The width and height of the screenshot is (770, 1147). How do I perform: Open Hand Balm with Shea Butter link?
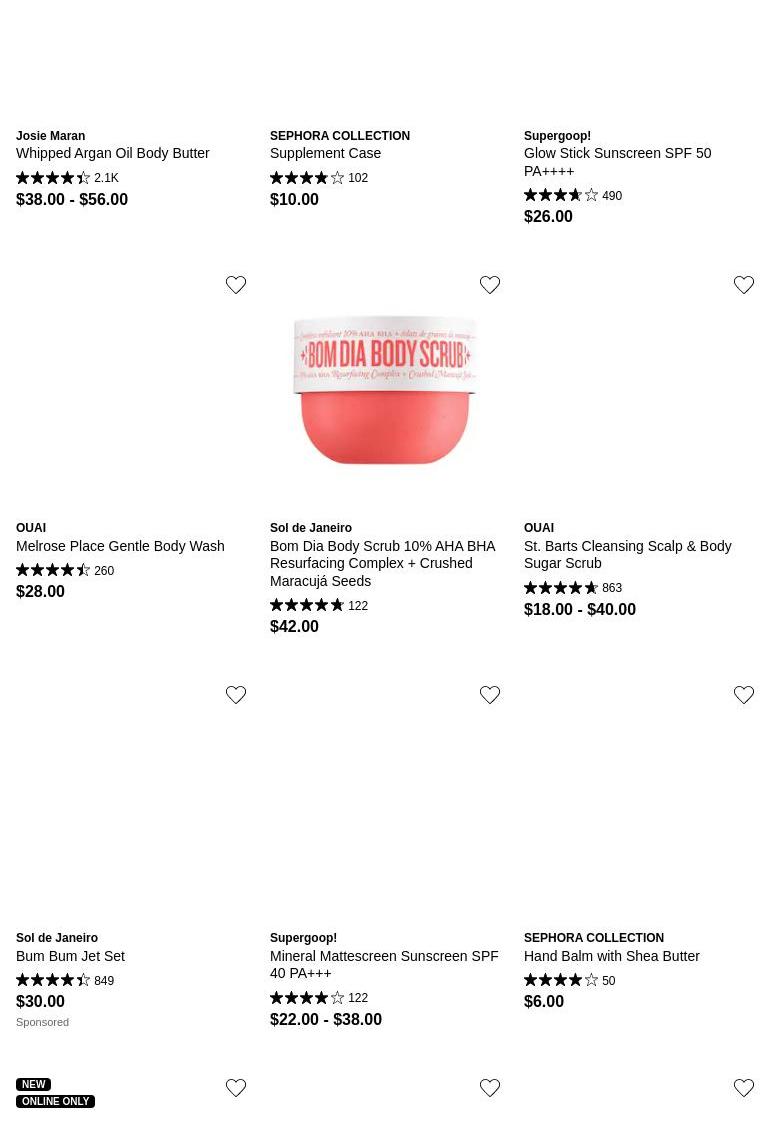(611, 956)
